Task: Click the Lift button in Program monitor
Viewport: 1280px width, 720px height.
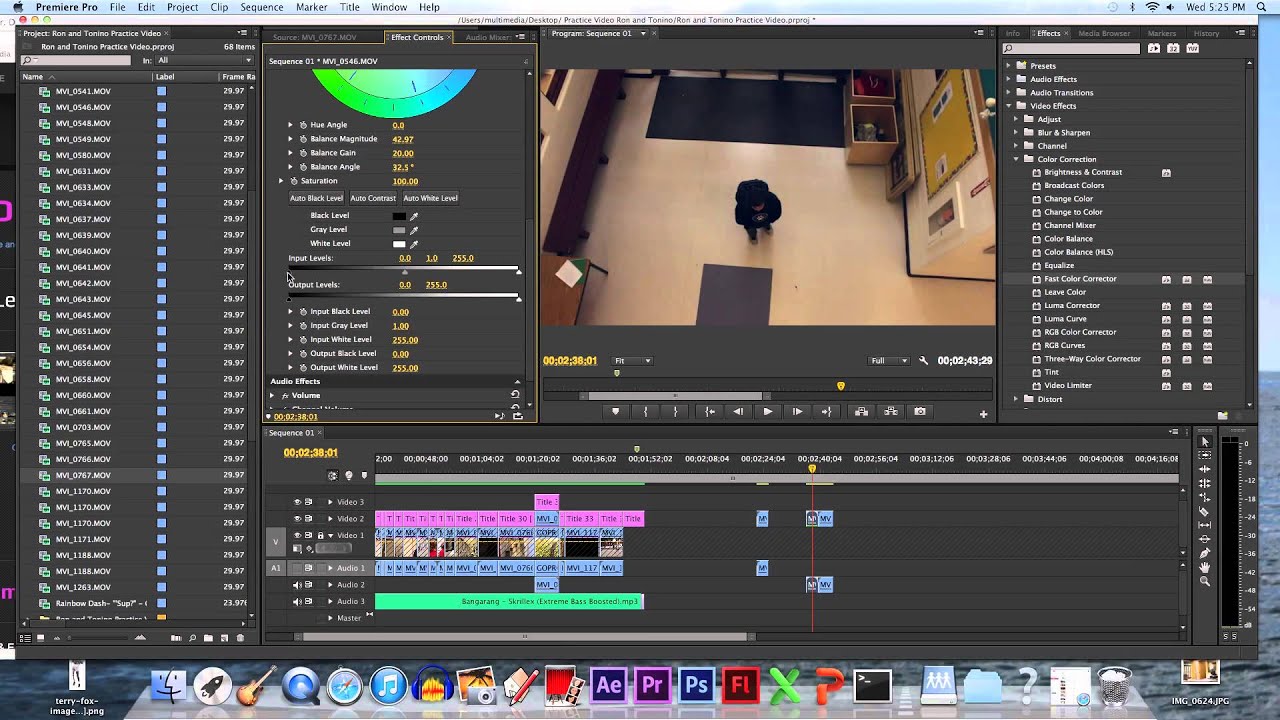Action: (861, 411)
